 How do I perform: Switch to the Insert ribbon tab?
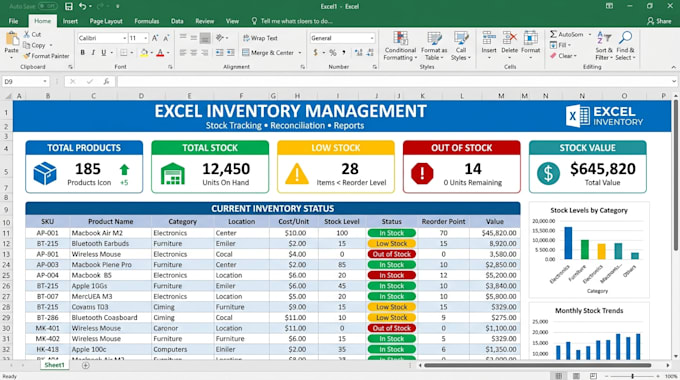tap(70, 21)
